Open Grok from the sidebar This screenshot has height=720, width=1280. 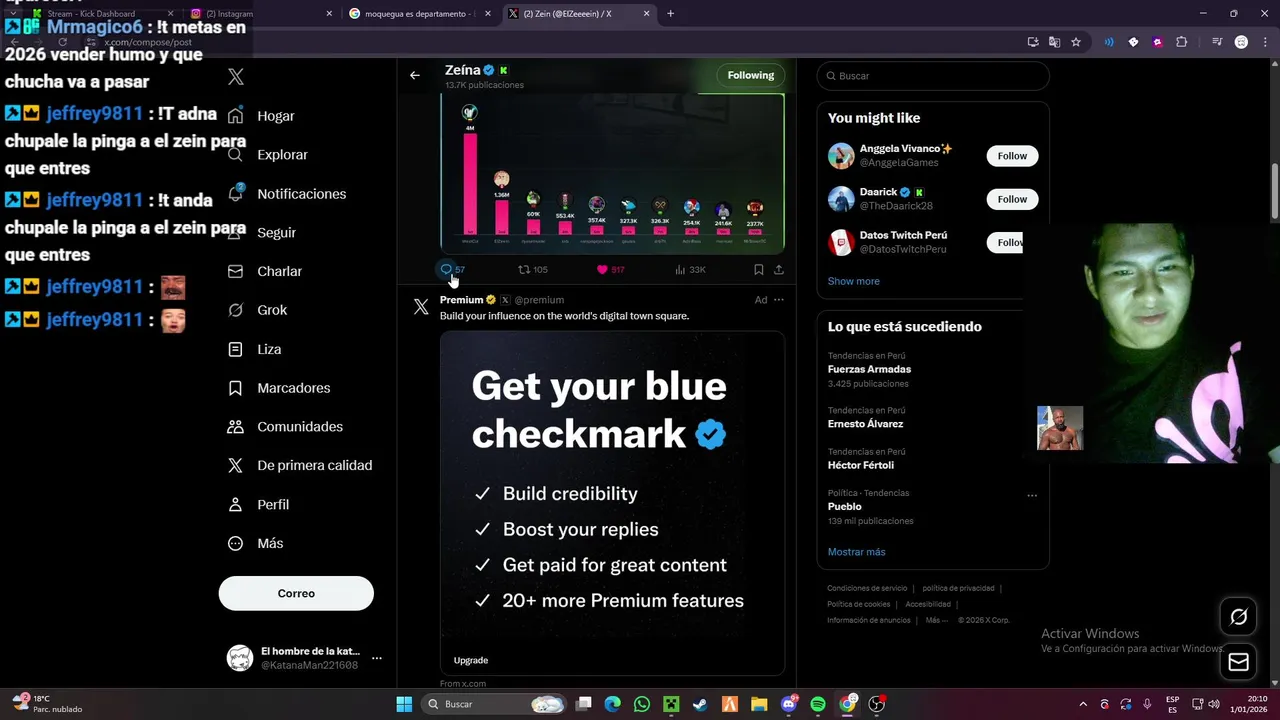271,310
